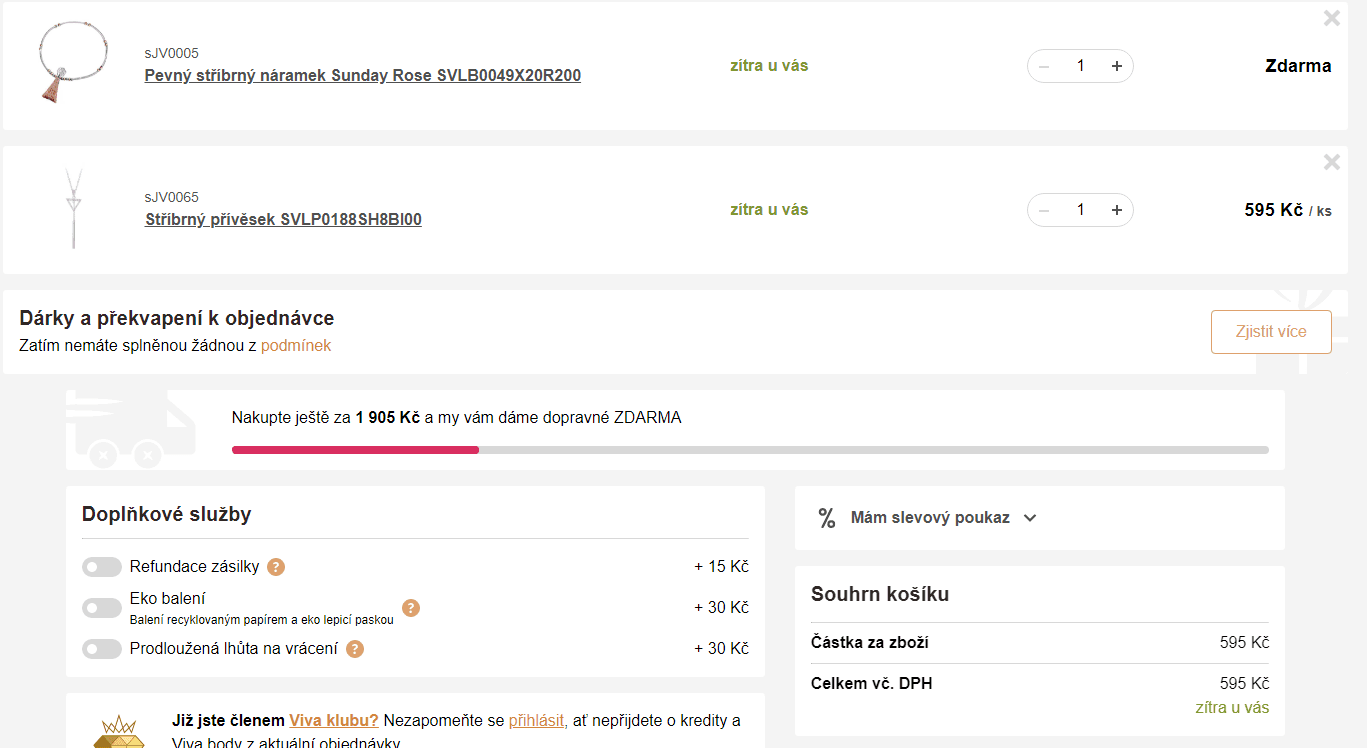Decrease quantity of Sunday Rose bracelet
The width and height of the screenshot is (1367, 748).
coord(1044,66)
